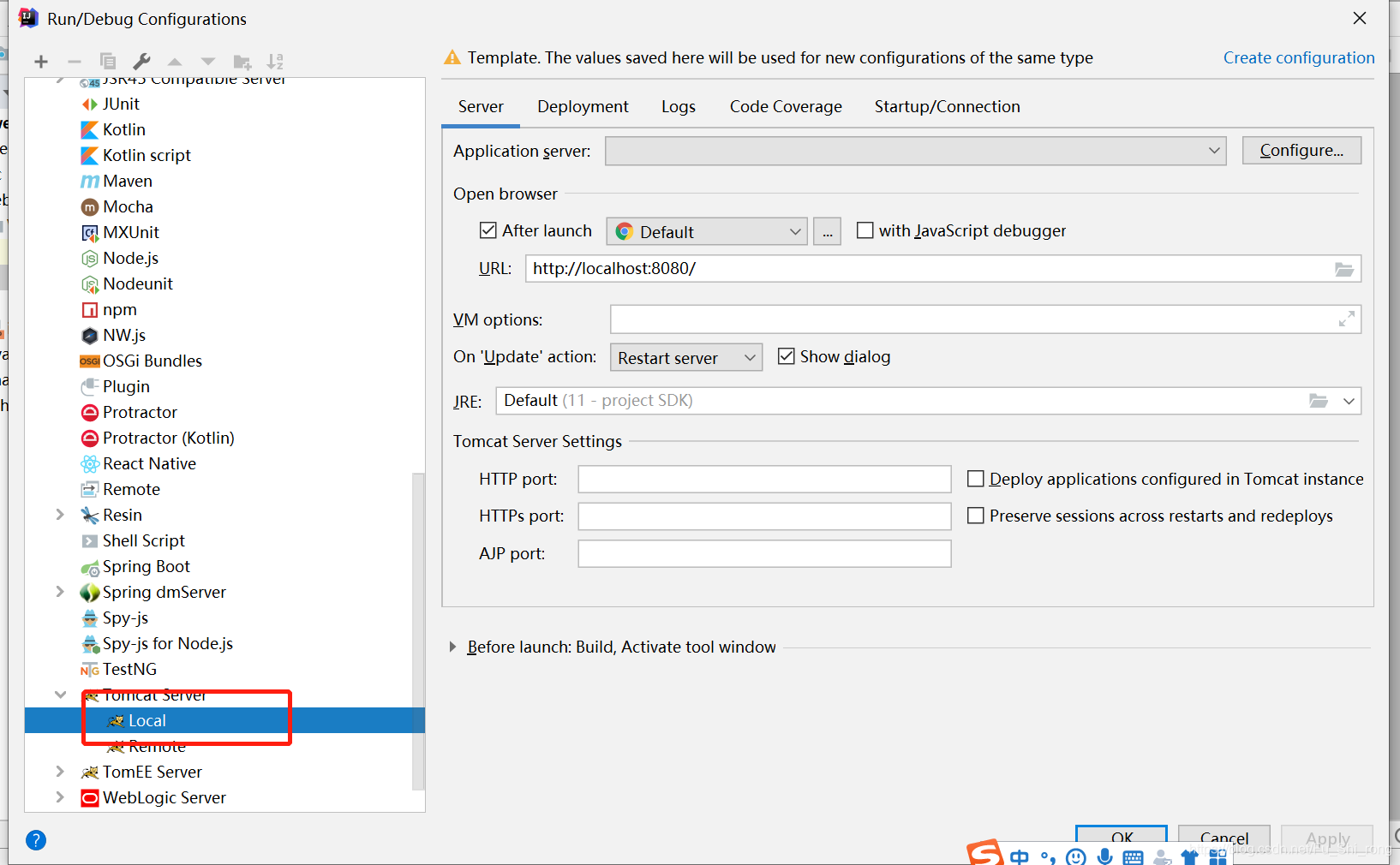Viewport: 1400px width, 865px height.
Task: Select TestNG template
Action: coord(129,669)
